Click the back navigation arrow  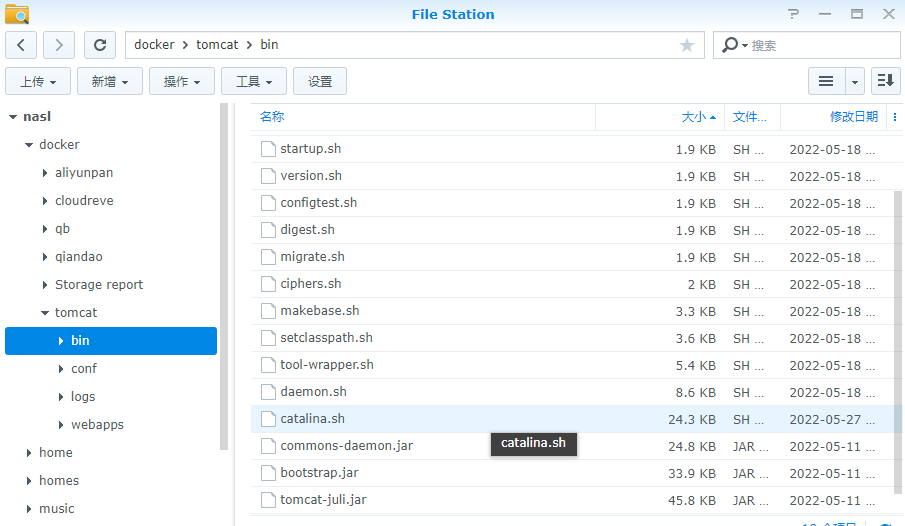22,45
